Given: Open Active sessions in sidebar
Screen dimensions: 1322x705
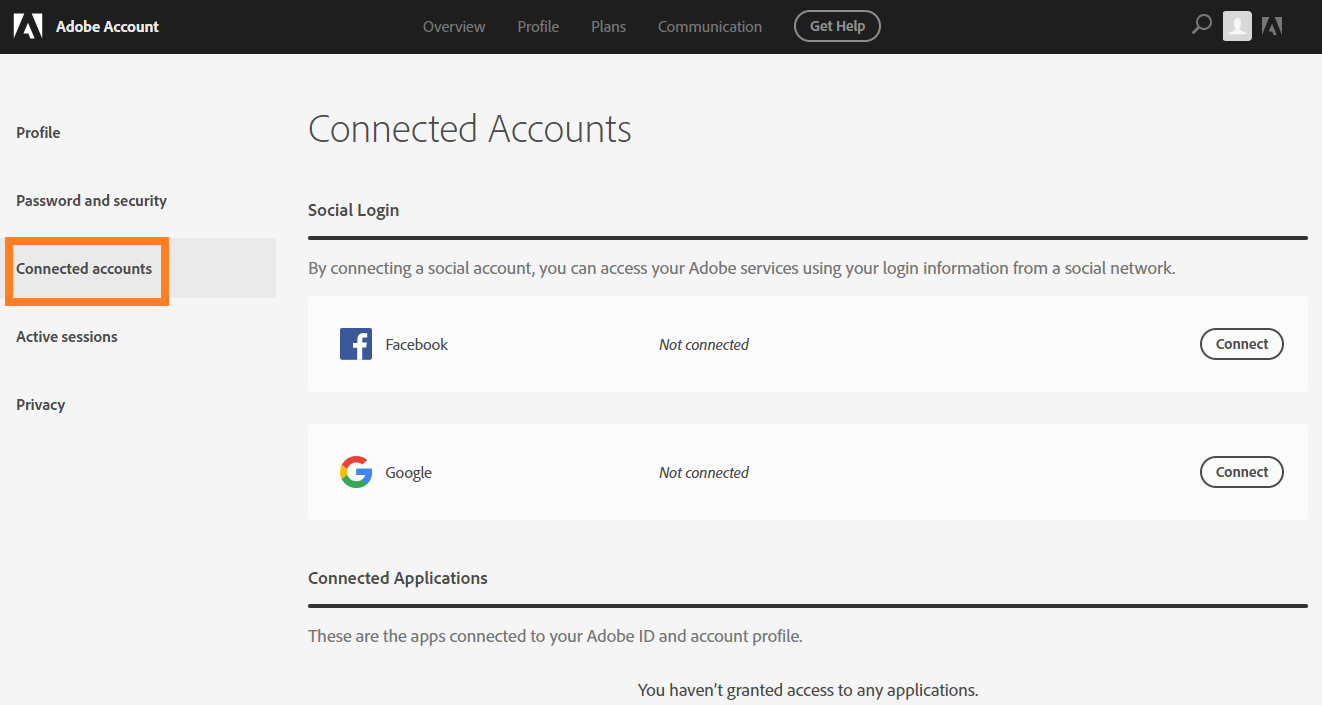Looking at the screenshot, I should tap(67, 337).
